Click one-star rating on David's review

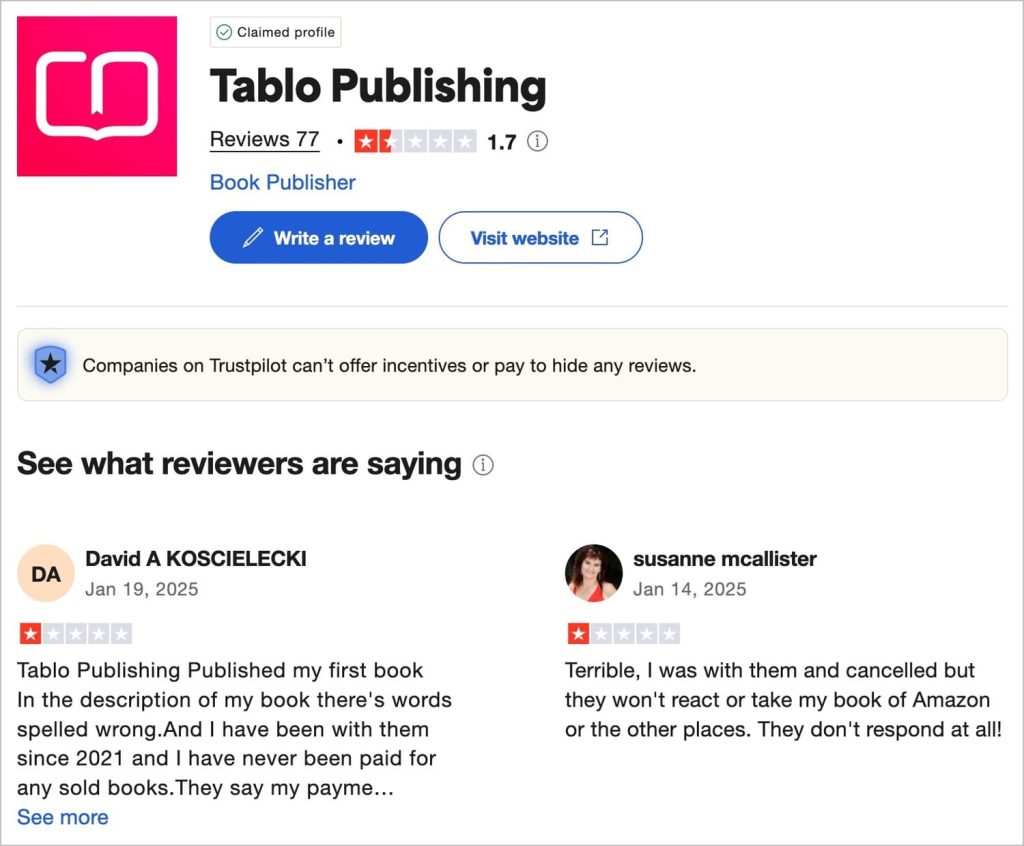[76, 634]
